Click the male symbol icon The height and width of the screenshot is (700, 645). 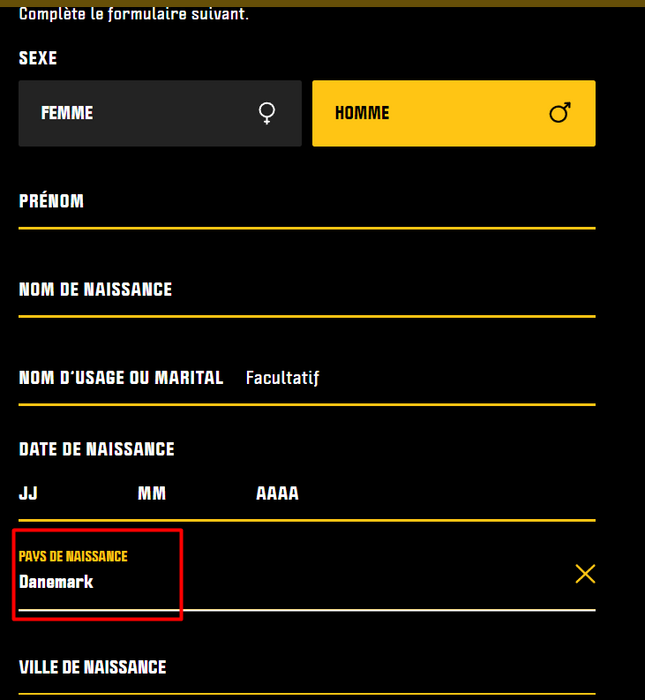click(560, 114)
